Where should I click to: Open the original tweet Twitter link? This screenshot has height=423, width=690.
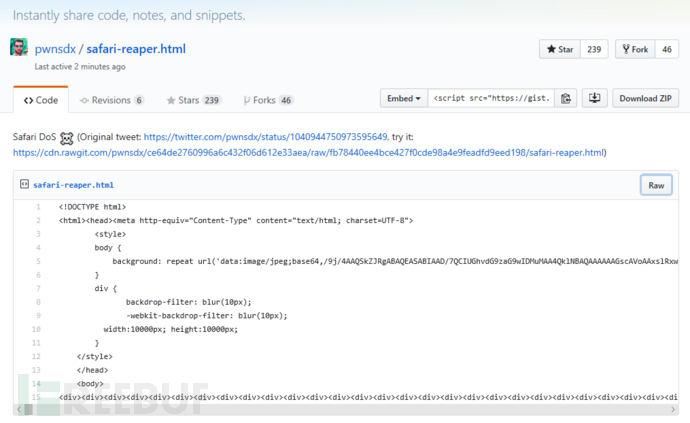(x=266, y=137)
